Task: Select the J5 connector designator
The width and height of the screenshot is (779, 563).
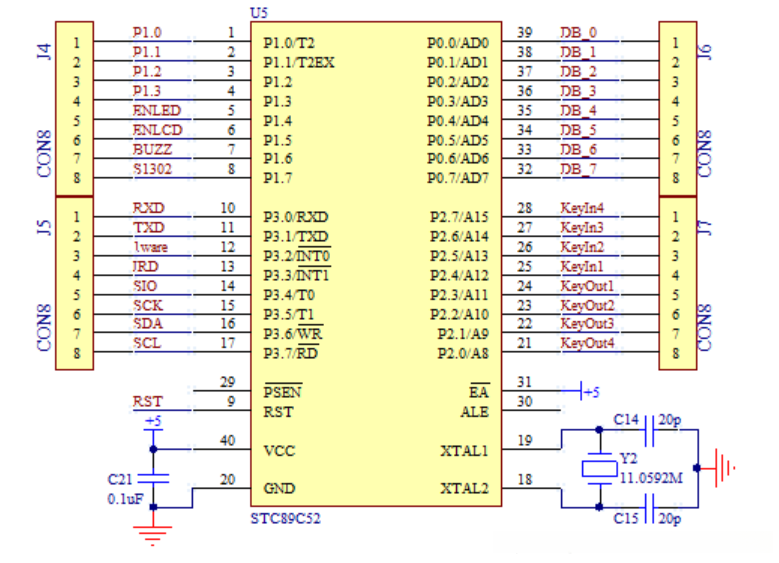Action: [44, 228]
